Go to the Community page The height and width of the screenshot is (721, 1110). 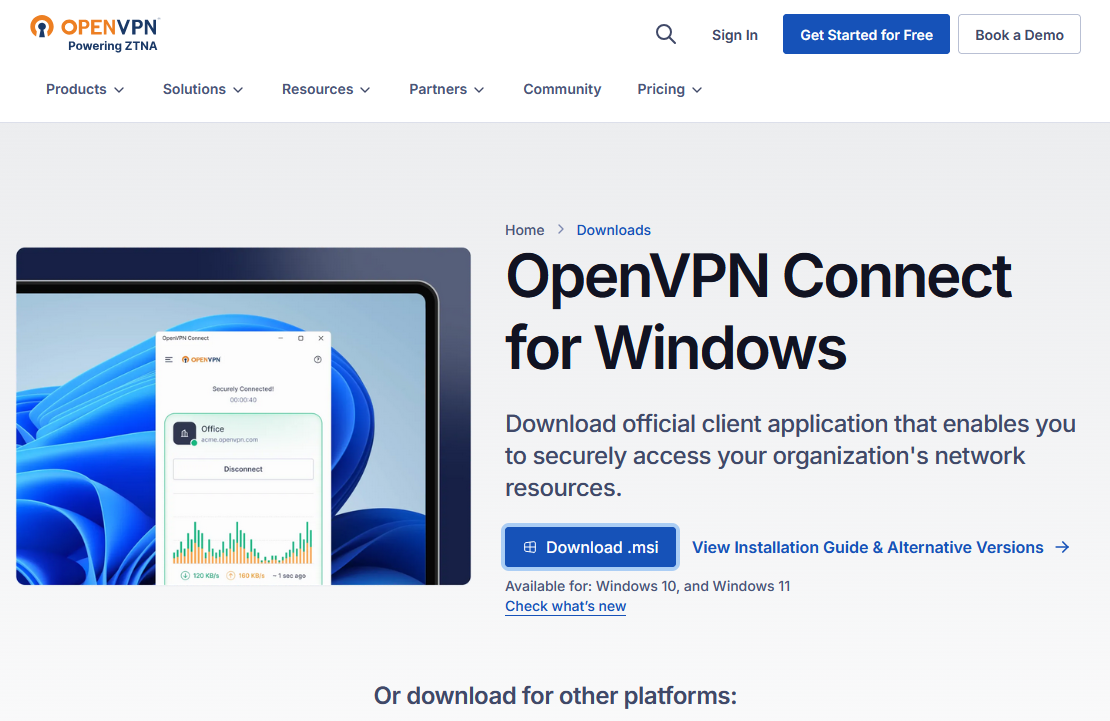tap(562, 89)
